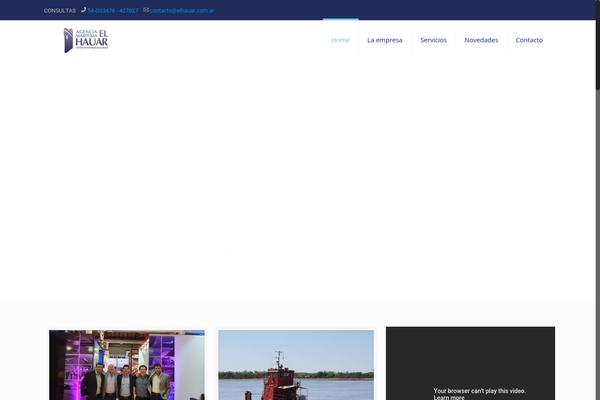Click the Agencia Maritima El Hauar logo
The image size is (600, 400).
click(86, 40)
